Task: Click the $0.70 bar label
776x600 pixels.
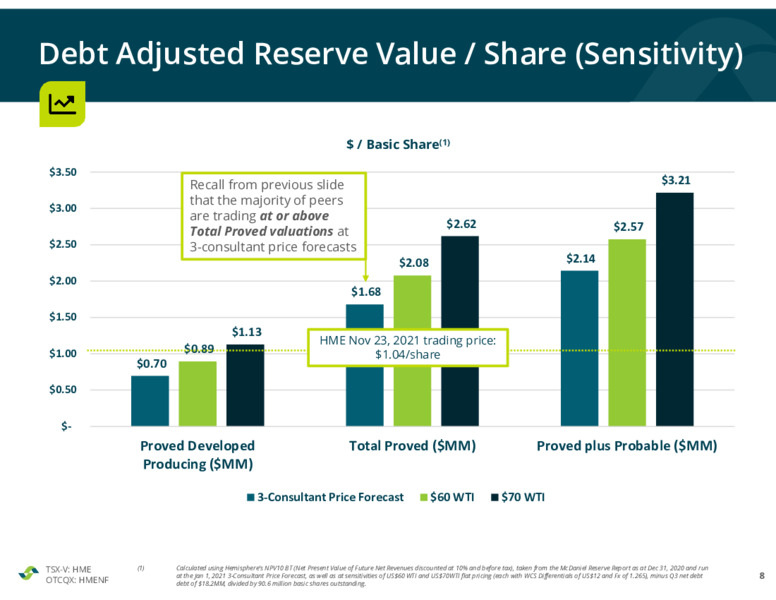Action: 151,364
